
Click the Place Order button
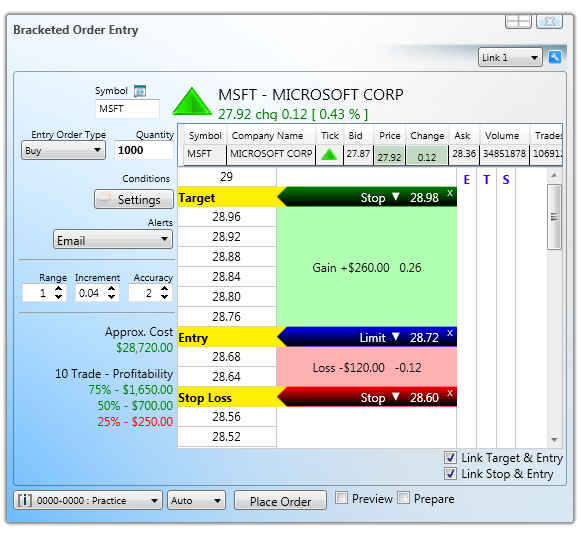280,501
